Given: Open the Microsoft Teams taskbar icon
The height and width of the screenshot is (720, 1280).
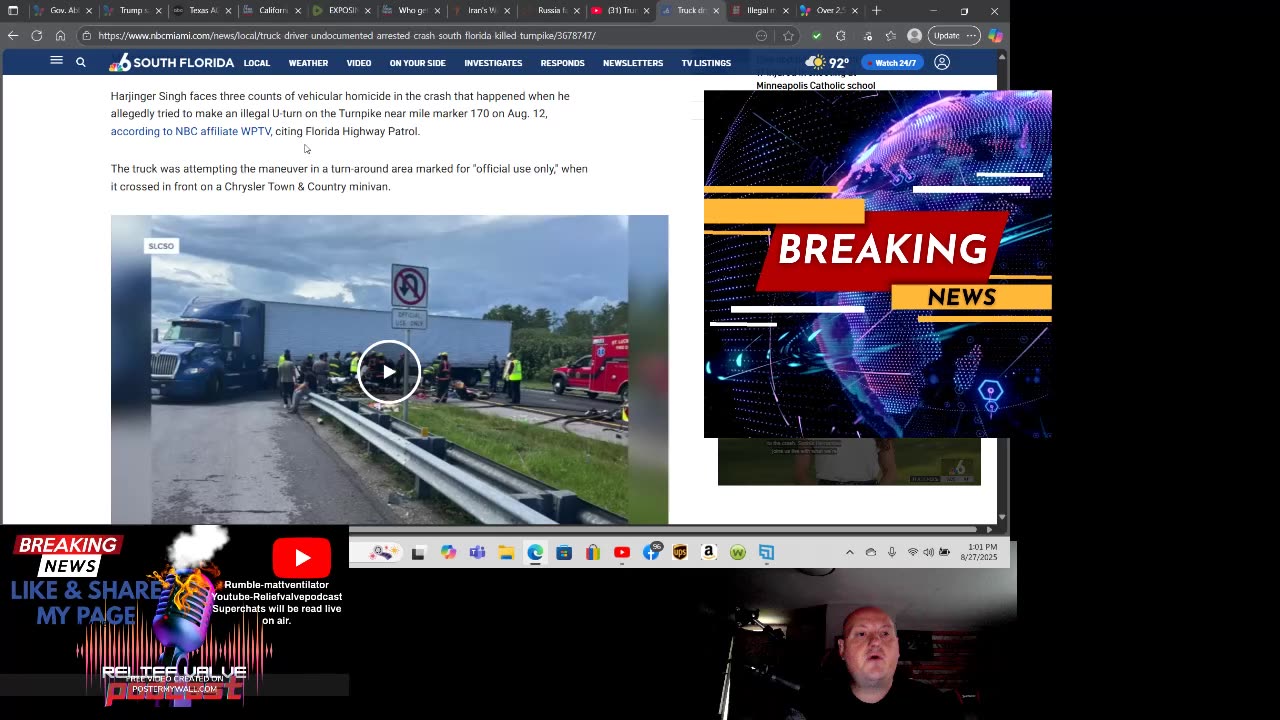Looking at the screenshot, I should pos(477,552).
